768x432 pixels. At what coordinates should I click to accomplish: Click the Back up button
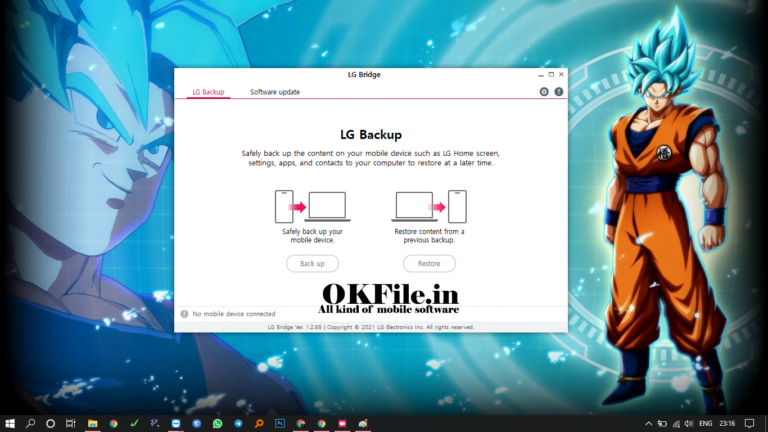[x=312, y=264]
